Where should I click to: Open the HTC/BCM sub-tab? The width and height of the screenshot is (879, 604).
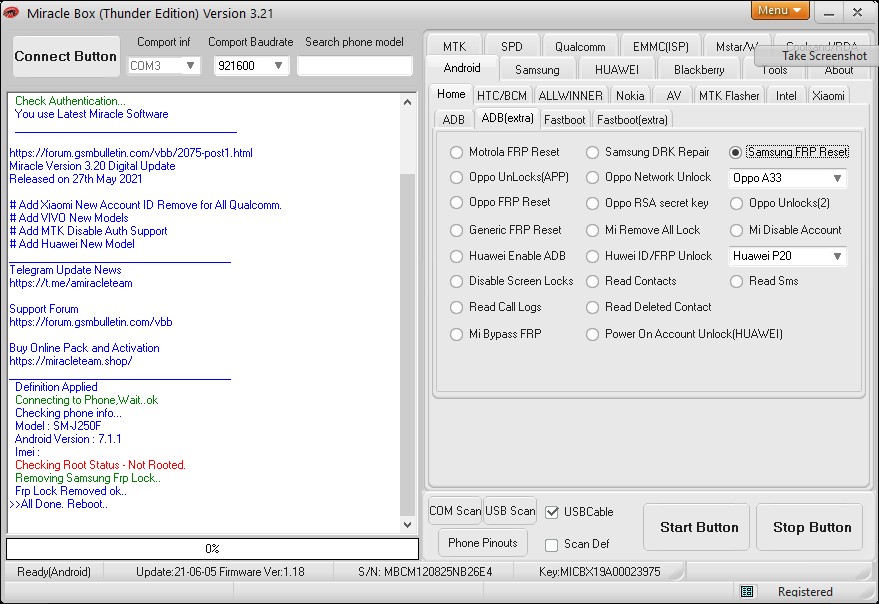pos(502,95)
